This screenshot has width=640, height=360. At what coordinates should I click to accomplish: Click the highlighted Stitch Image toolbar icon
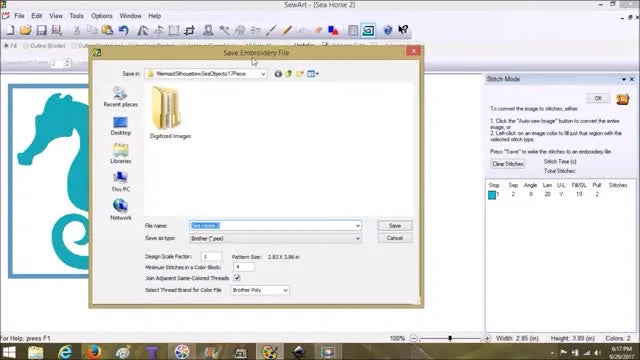[x=368, y=30]
